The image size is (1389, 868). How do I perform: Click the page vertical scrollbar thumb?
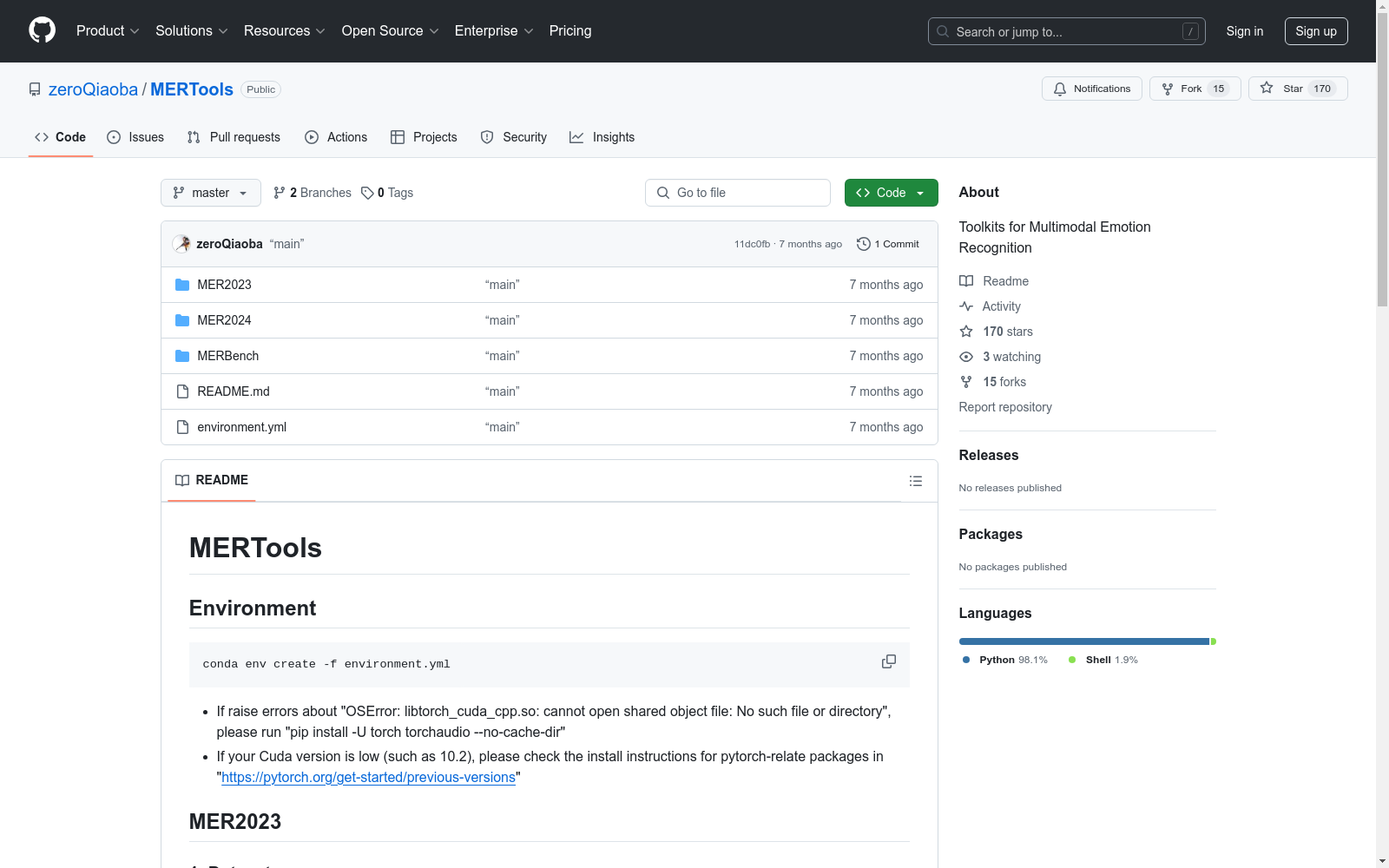pos(1382,158)
